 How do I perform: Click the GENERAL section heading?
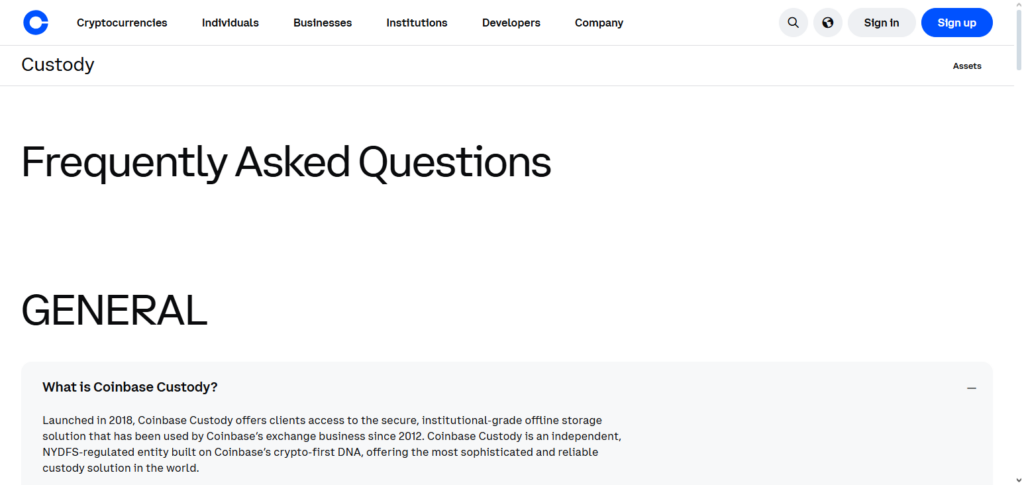click(x=114, y=311)
